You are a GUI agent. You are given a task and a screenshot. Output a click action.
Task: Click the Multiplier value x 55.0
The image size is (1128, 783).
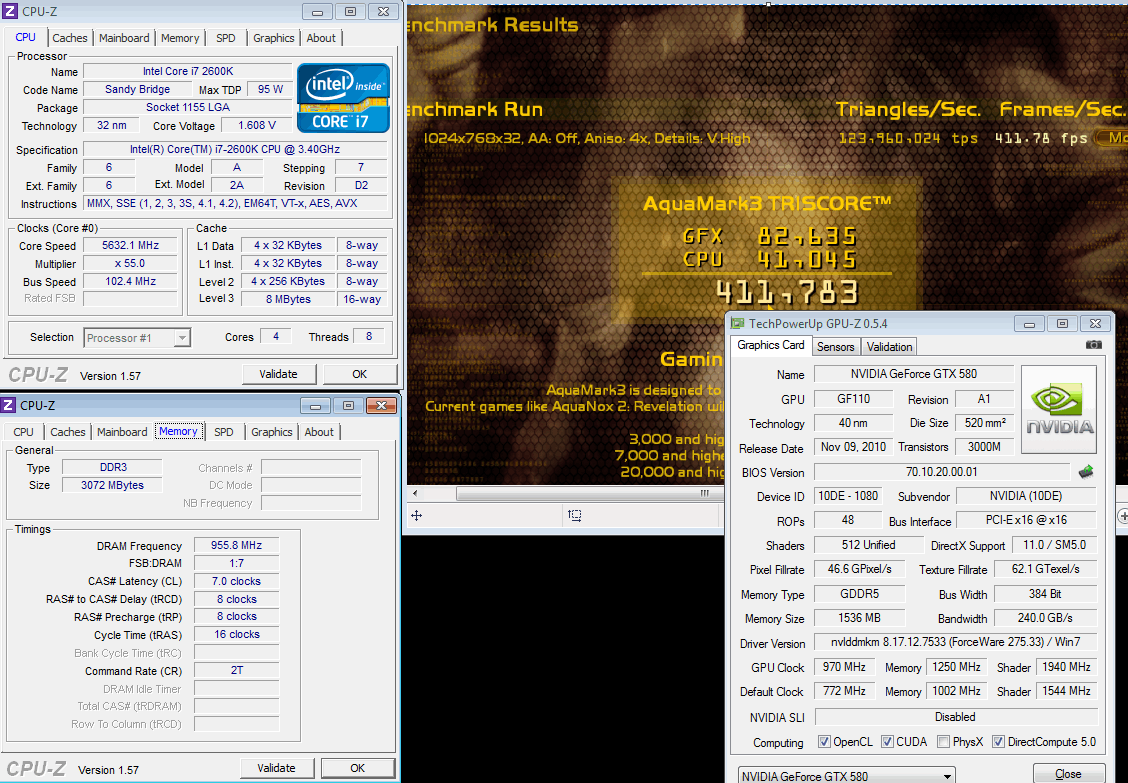[x=130, y=263]
